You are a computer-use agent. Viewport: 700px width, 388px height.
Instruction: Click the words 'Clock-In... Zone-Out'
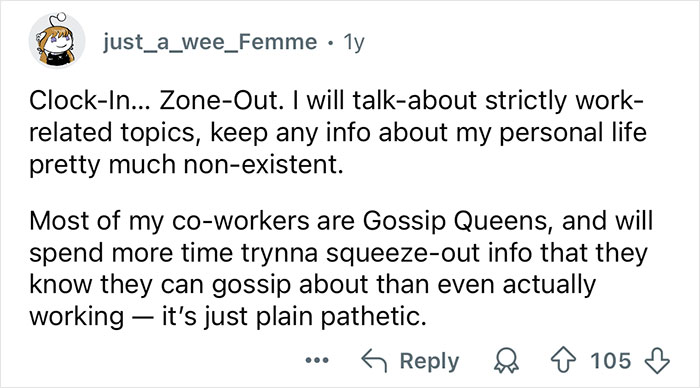pyautogui.click(x=157, y=100)
